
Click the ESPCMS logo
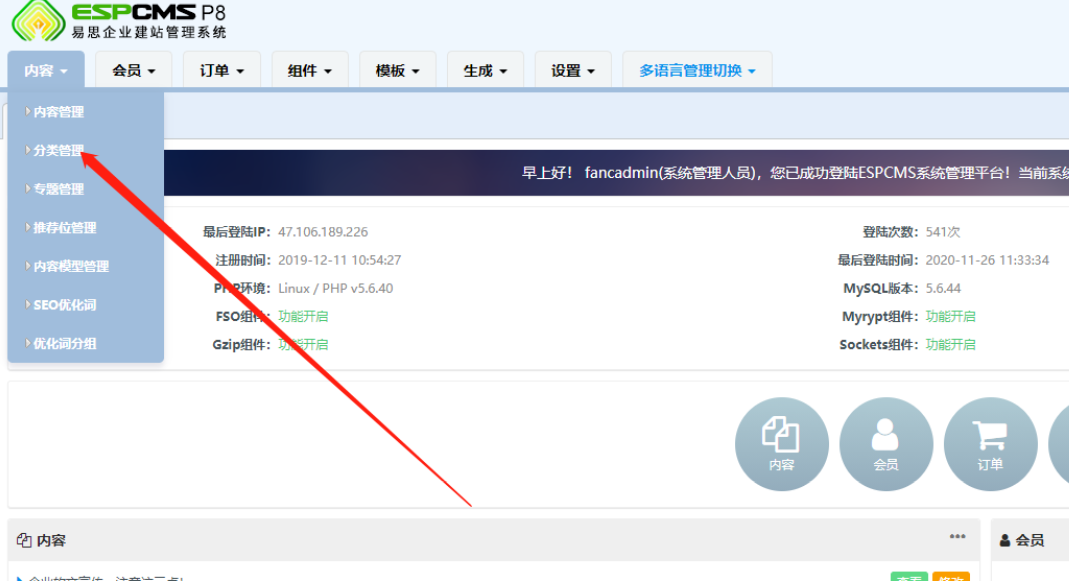pos(119,21)
